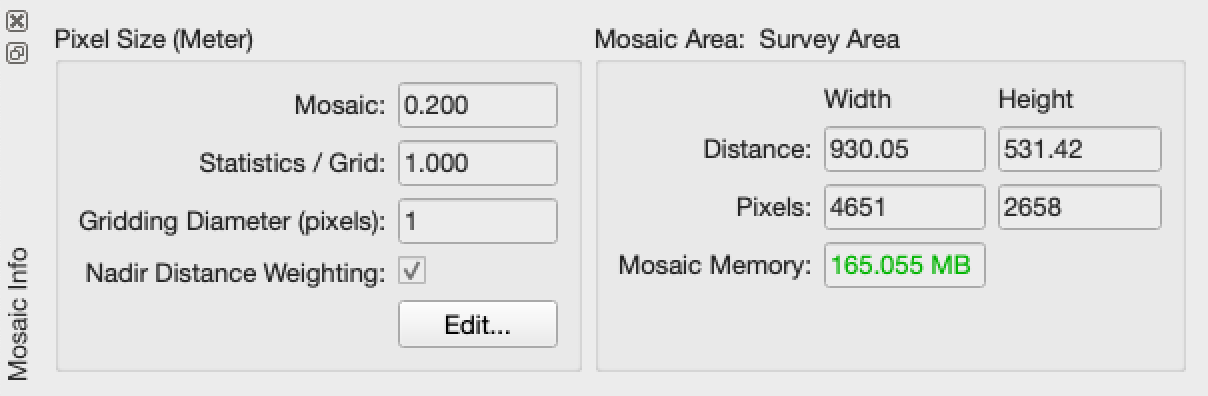Click the Mosaic Area: Survey Area heading
1208x396 pixels.
click(747, 40)
